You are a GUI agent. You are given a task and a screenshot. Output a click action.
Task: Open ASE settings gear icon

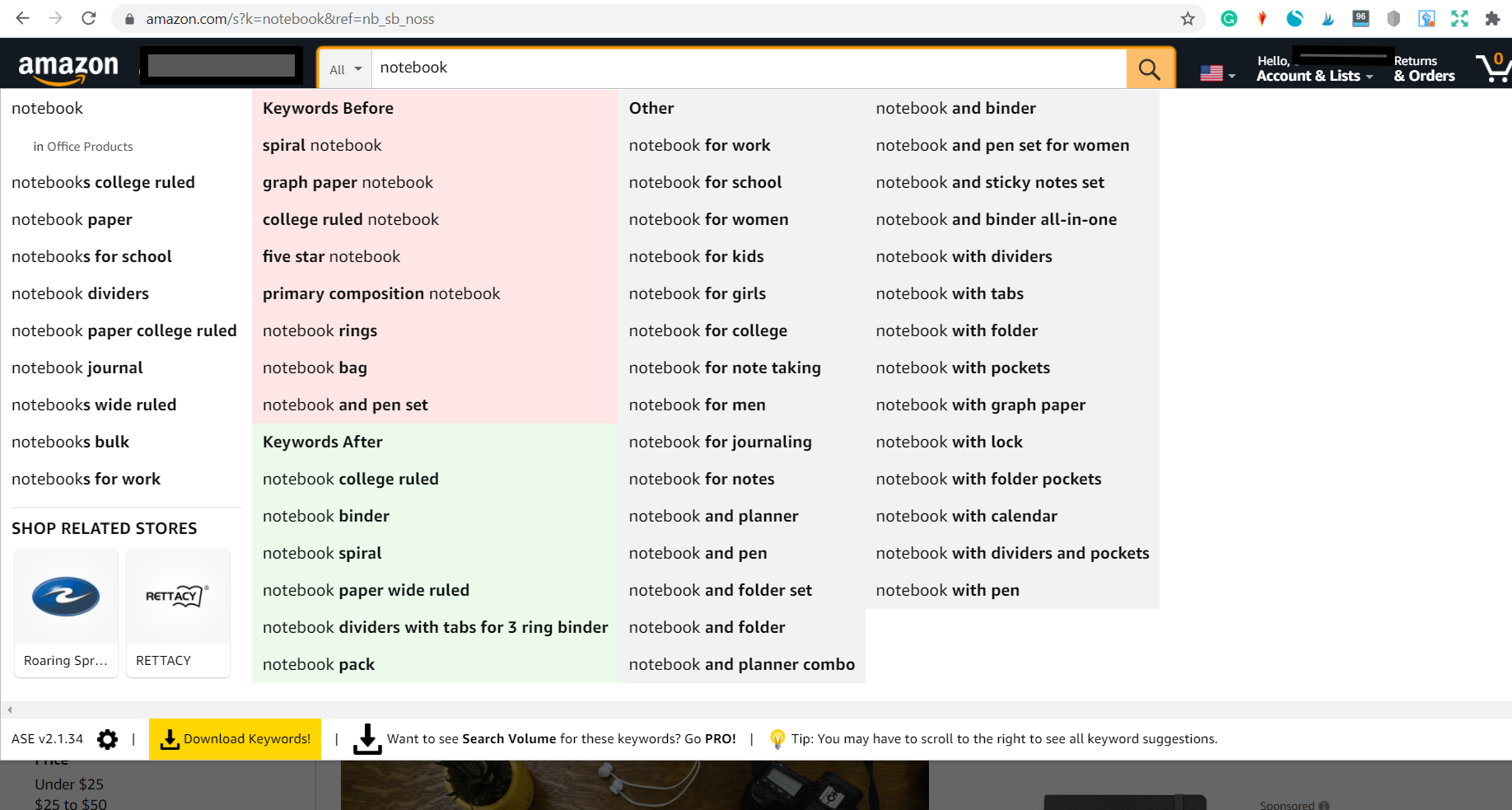tap(107, 739)
